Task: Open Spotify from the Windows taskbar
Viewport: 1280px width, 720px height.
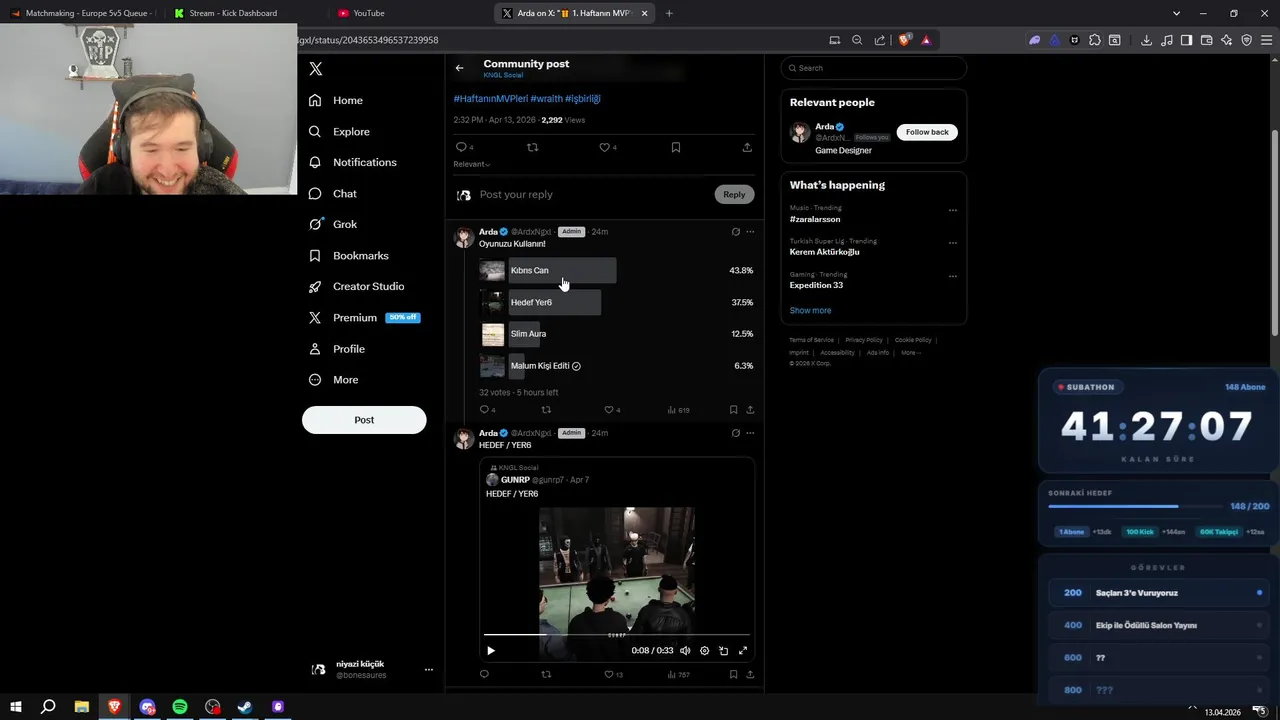Action: point(180,707)
